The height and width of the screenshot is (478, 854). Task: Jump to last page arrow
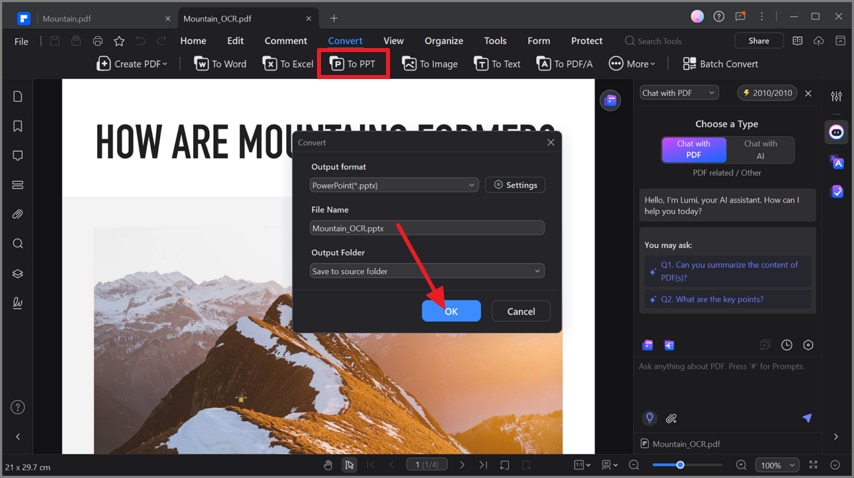coord(483,465)
